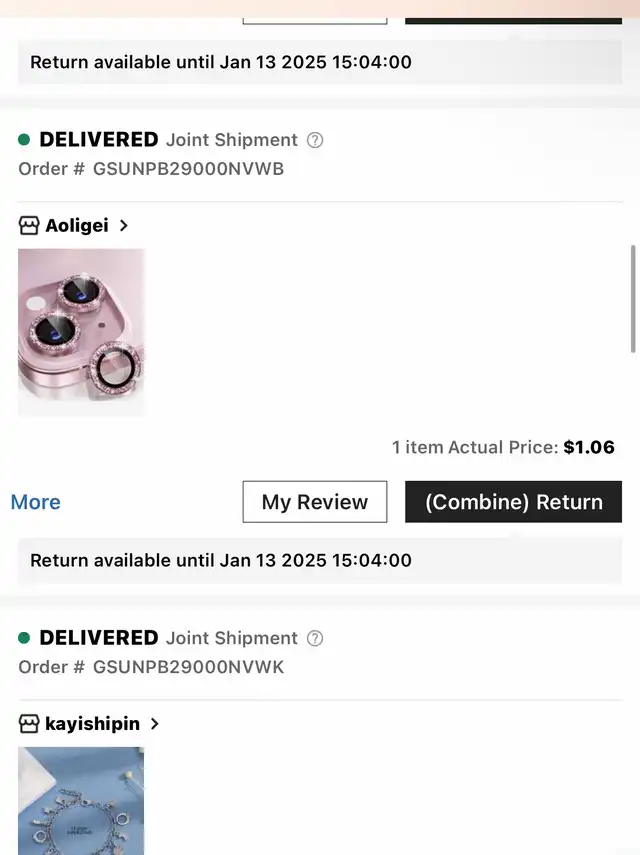Select order number GSUNPB29000NVWB text
640x855 pixels.
click(x=188, y=169)
